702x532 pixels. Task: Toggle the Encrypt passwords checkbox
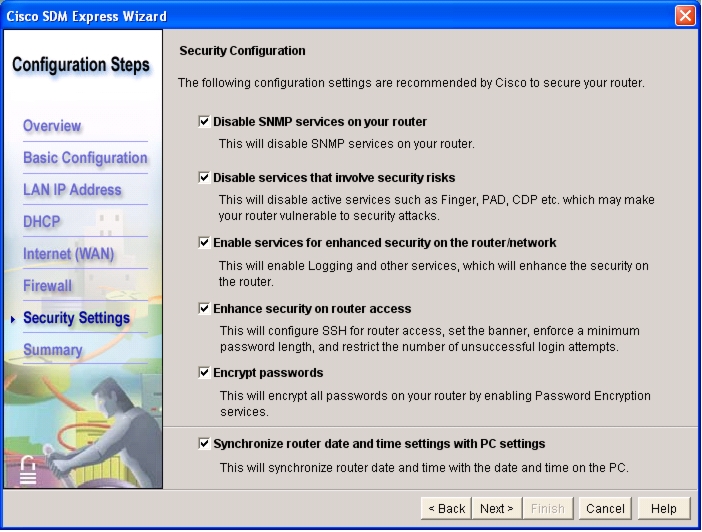(204, 373)
